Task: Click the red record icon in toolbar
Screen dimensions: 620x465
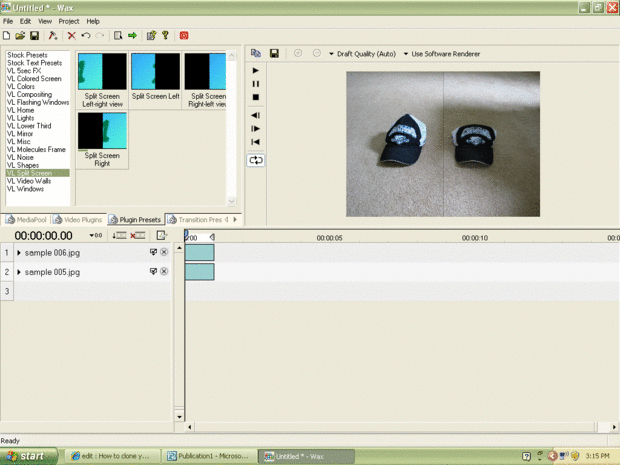Action: tap(184, 36)
